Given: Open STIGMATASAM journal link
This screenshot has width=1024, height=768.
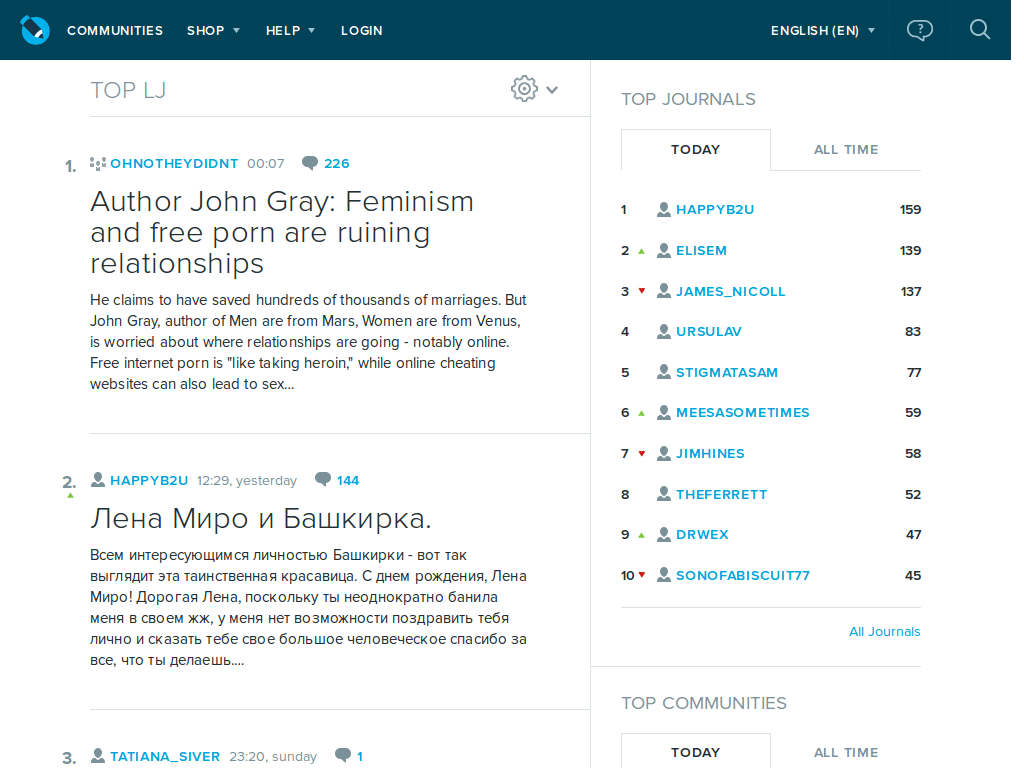Looking at the screenshot, I should point(727,372).
